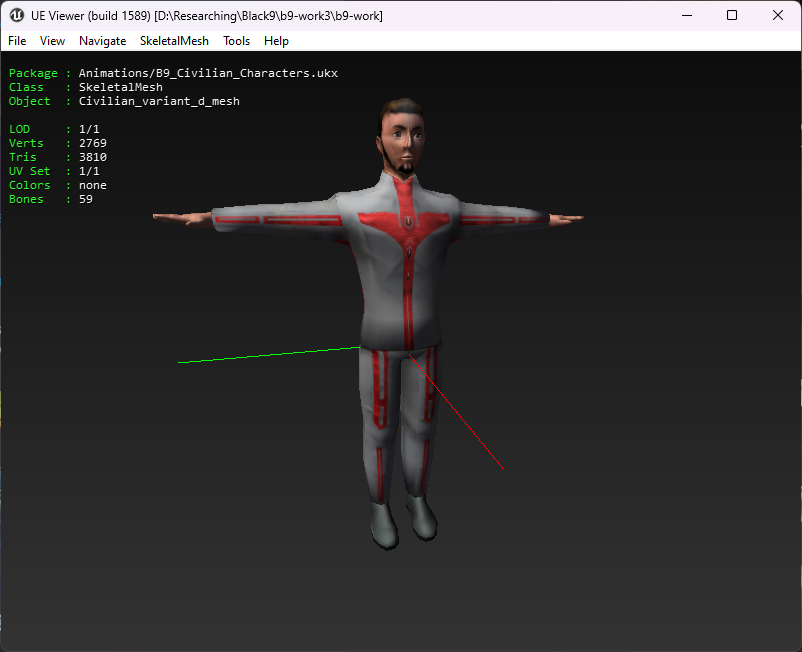Open the View menu

click(52, 41)
